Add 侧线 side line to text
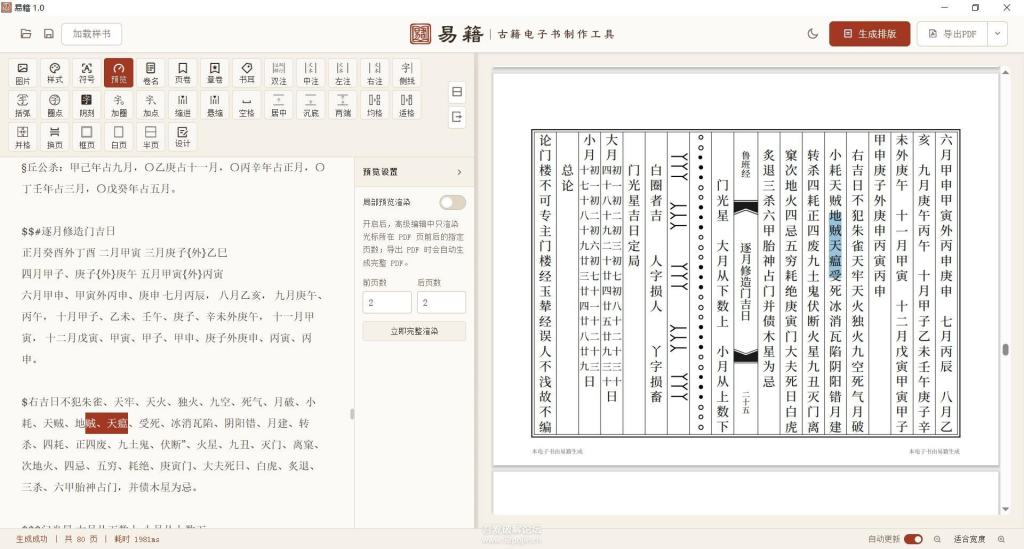The height and width of the screenshot is (549, 1024). pyautogui.click(x=407, y=72)
